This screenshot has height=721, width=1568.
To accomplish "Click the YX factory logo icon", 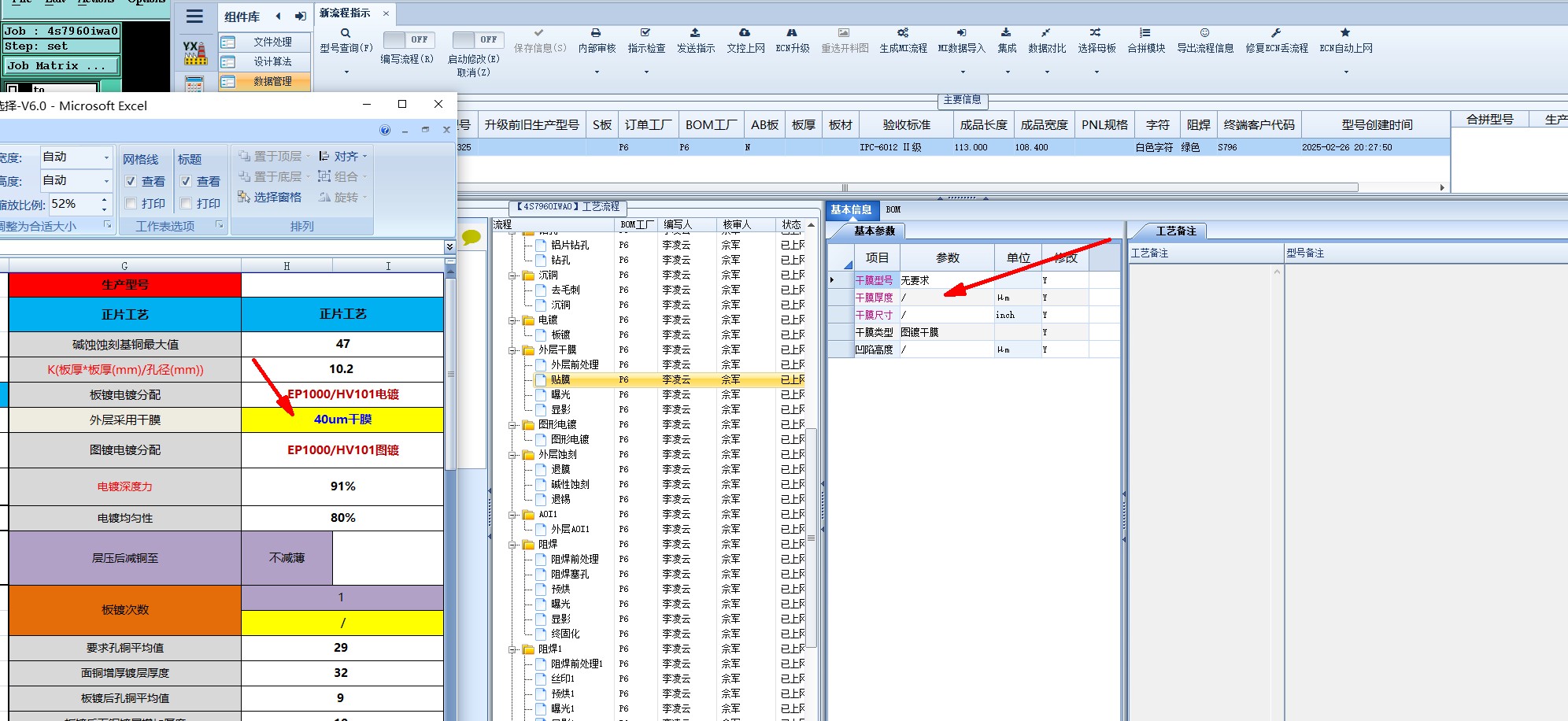I will [195, 53].
